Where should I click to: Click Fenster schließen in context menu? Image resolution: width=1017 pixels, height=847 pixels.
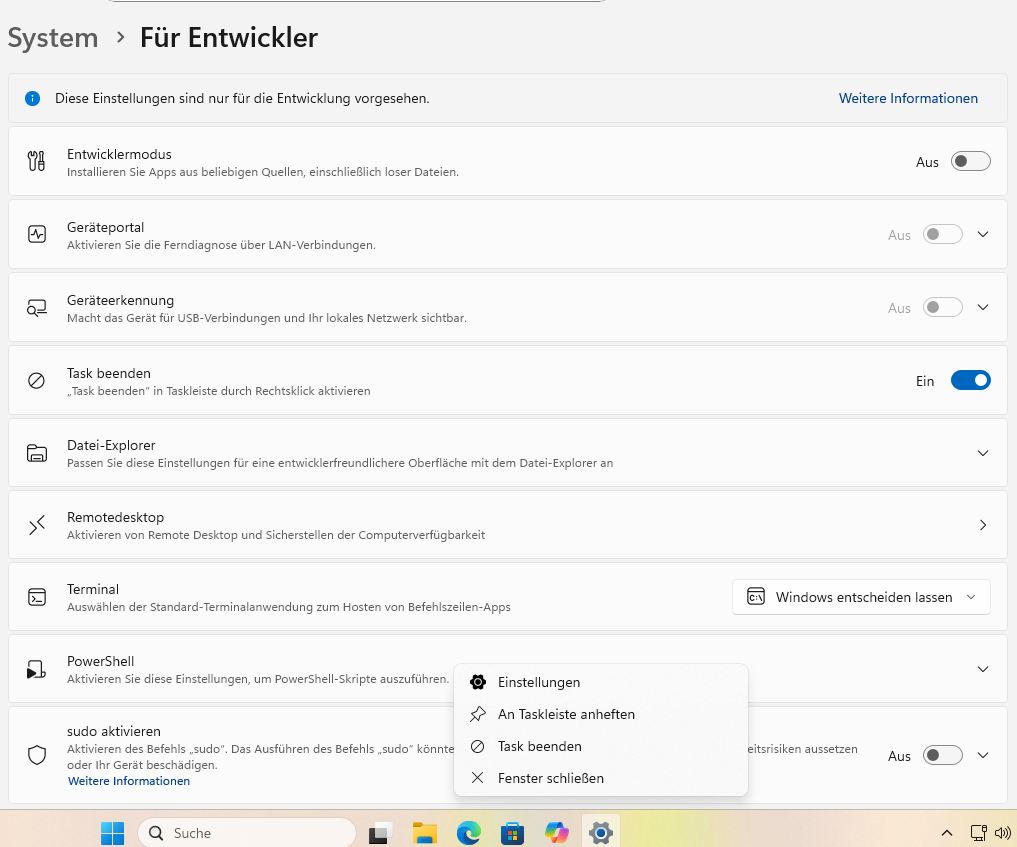(x=550, y=778)
